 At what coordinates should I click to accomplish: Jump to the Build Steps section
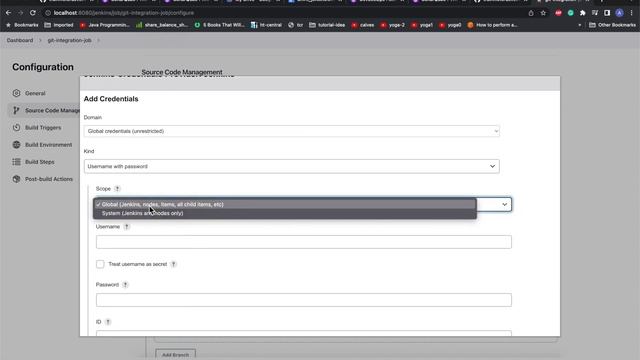[40, 162]
